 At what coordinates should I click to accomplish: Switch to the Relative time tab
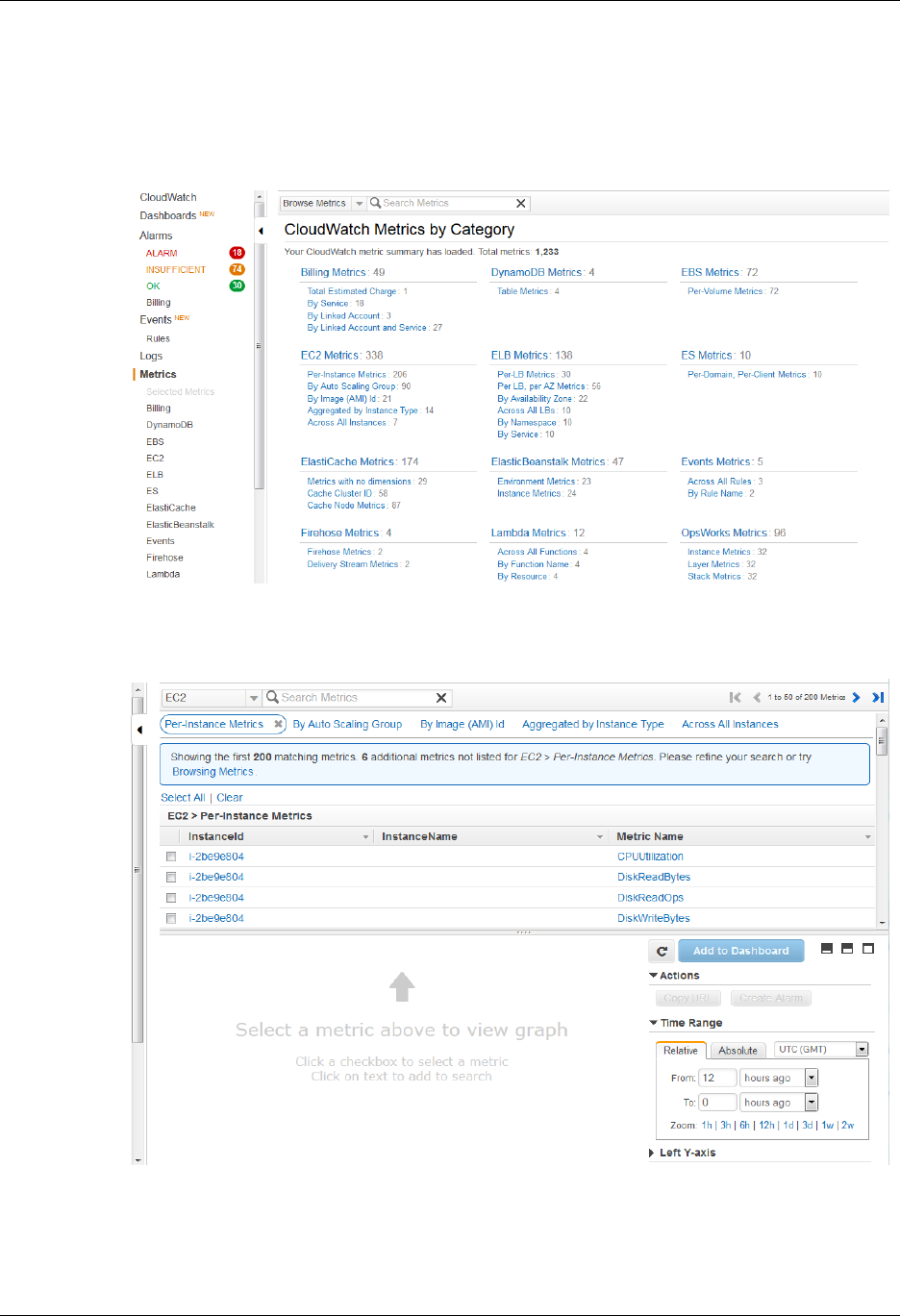tap(681, 1051)
